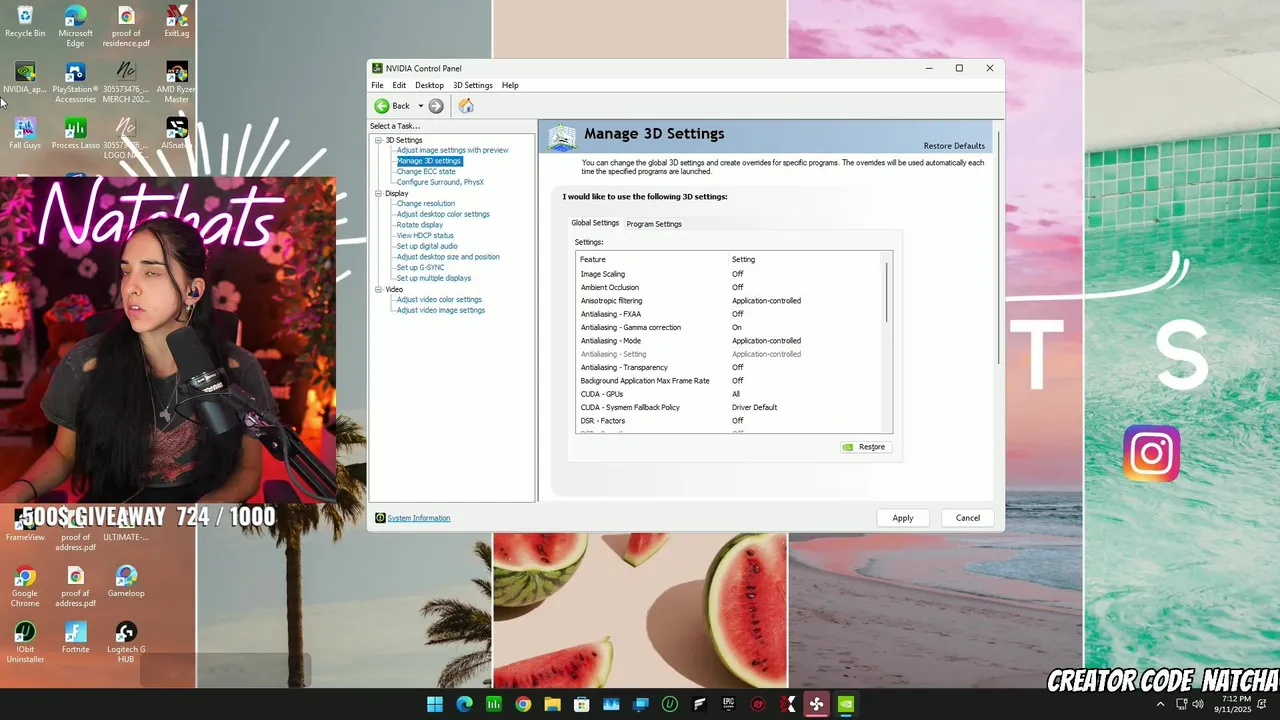This screenshot has height=720, width=1280.
Task: Open the 3D Settings menu
Action: (x=473, y=85)
